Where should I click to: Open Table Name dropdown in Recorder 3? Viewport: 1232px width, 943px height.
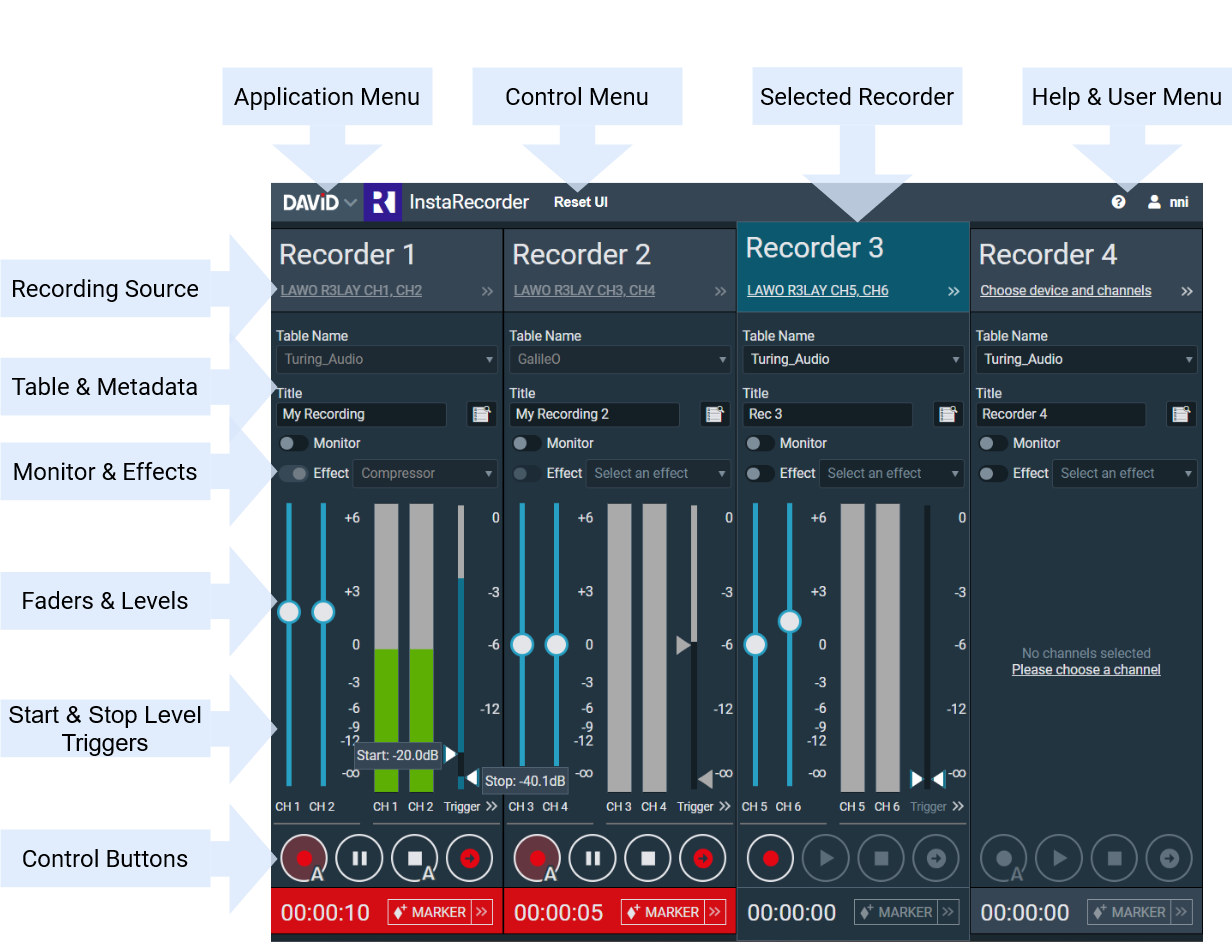point(853,359)
